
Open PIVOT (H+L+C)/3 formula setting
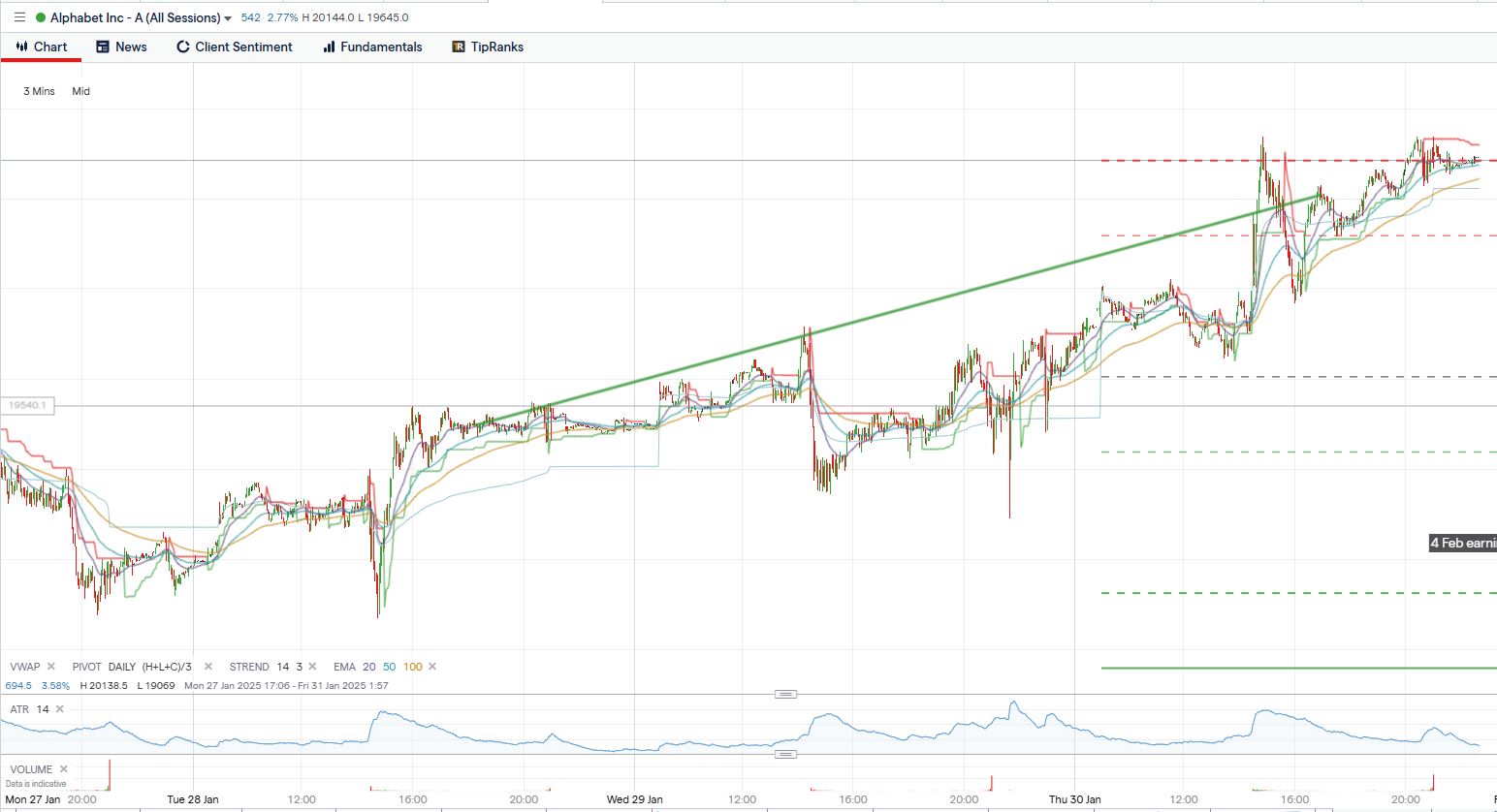click(x=167, y=667)
